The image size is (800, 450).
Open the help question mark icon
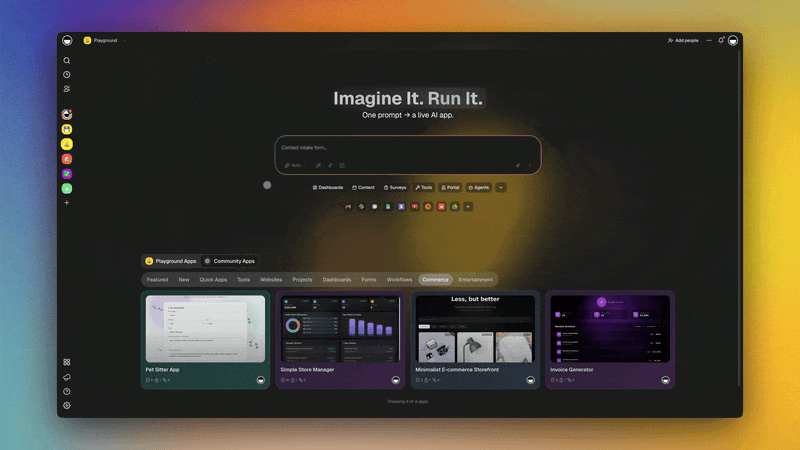coord(67,391)
